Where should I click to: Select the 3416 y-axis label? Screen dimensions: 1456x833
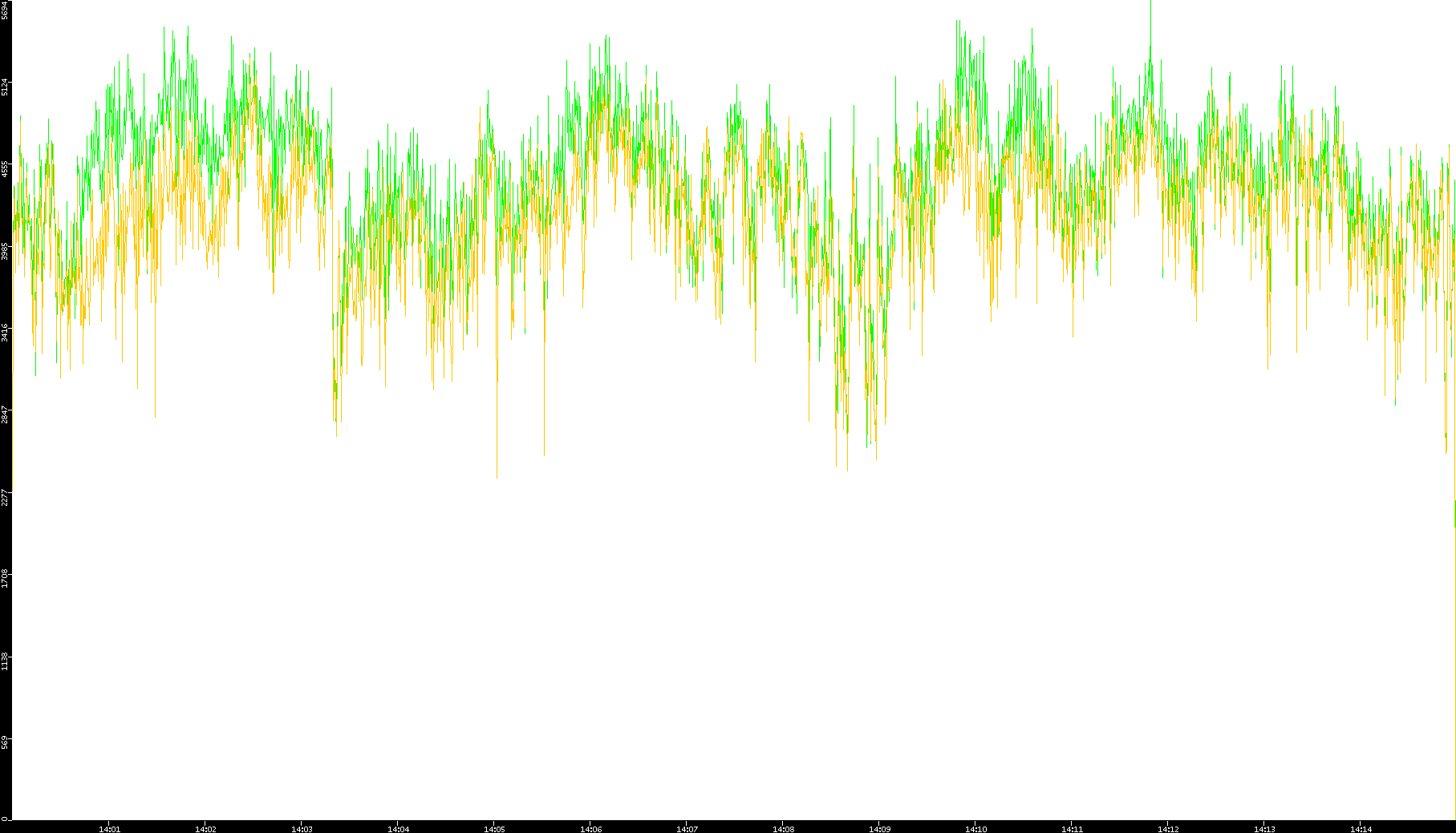(x=5, y=333)
